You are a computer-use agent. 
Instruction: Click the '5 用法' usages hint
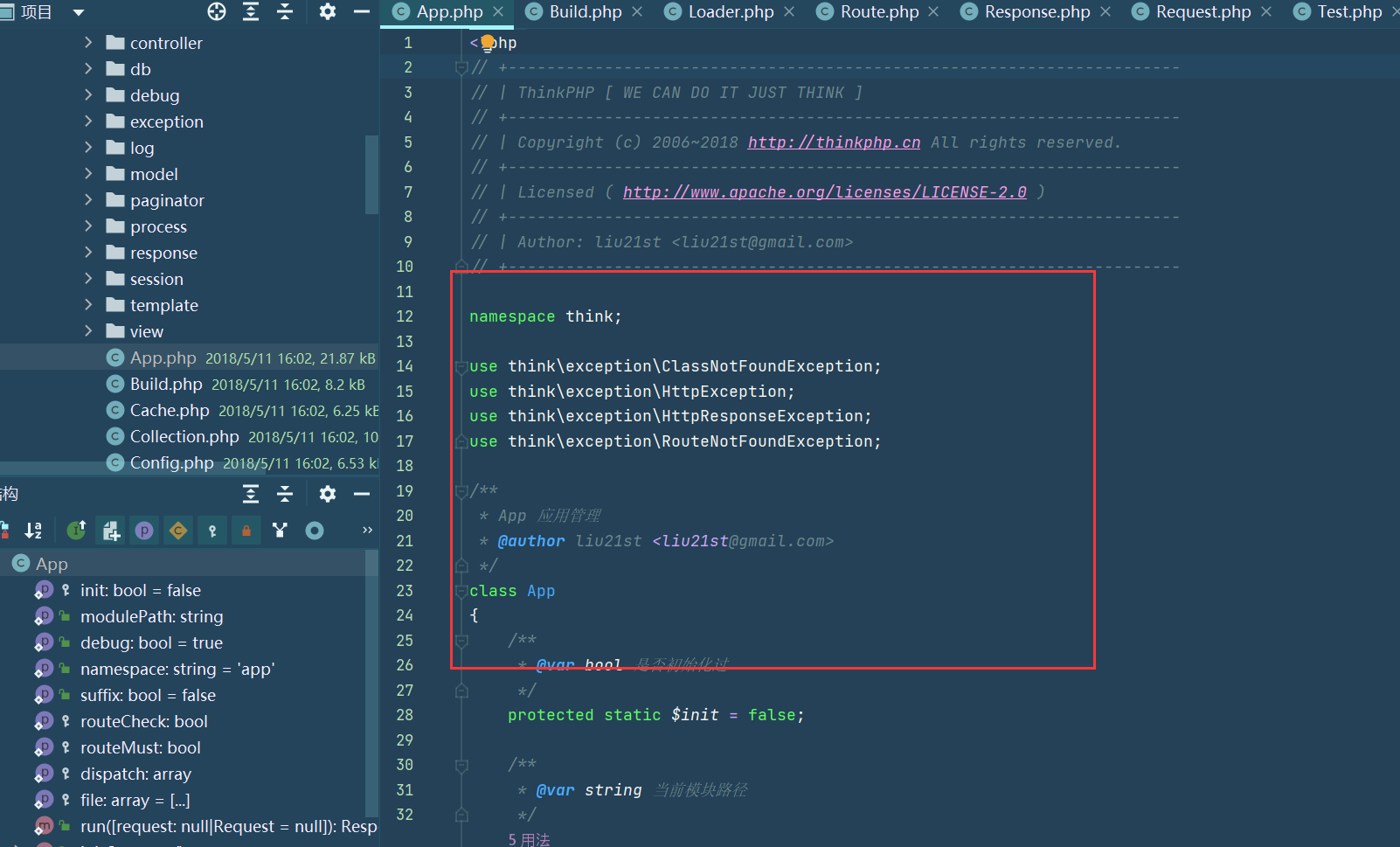(529, 839)
